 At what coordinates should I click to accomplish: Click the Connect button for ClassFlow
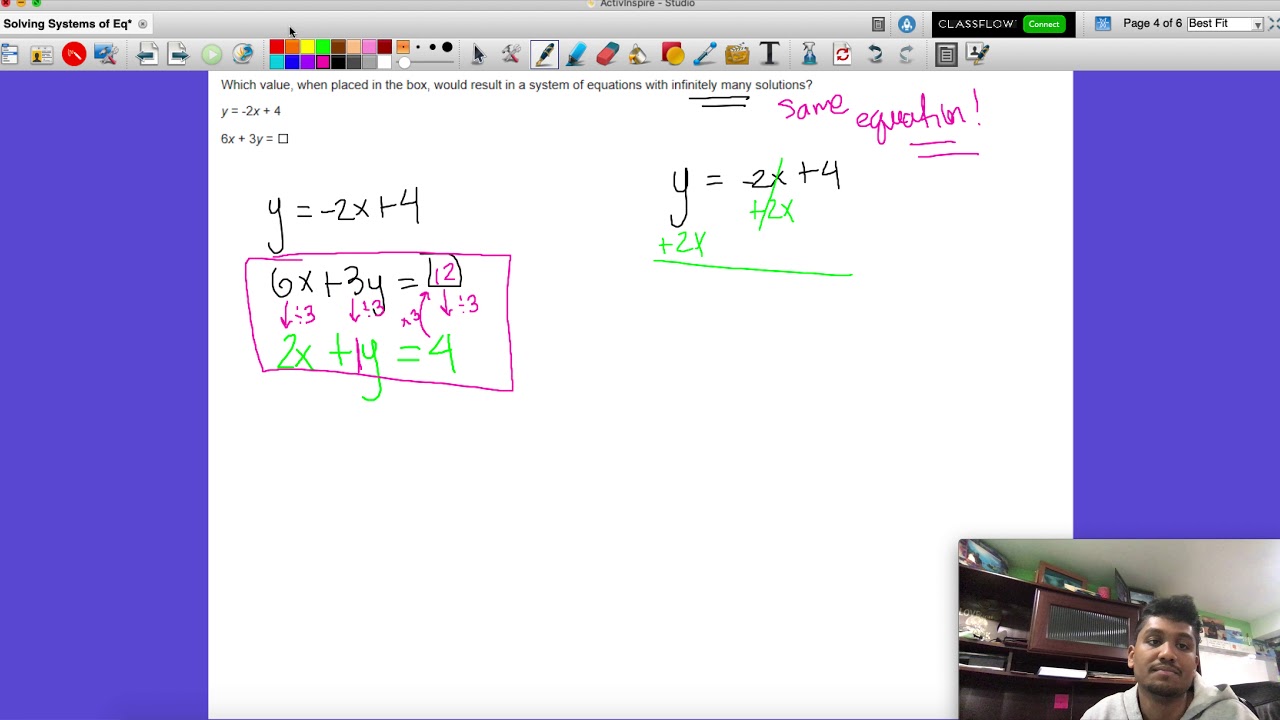(x=1043, y=24)
